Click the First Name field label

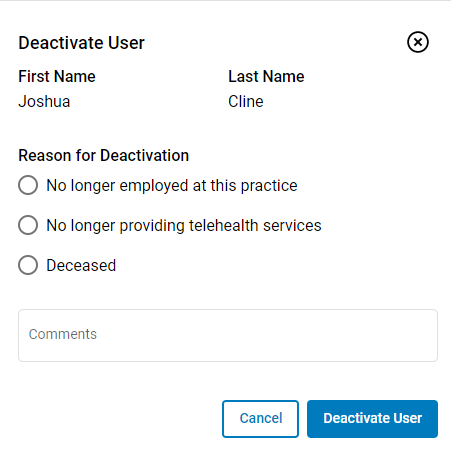[x=57, y=76]
